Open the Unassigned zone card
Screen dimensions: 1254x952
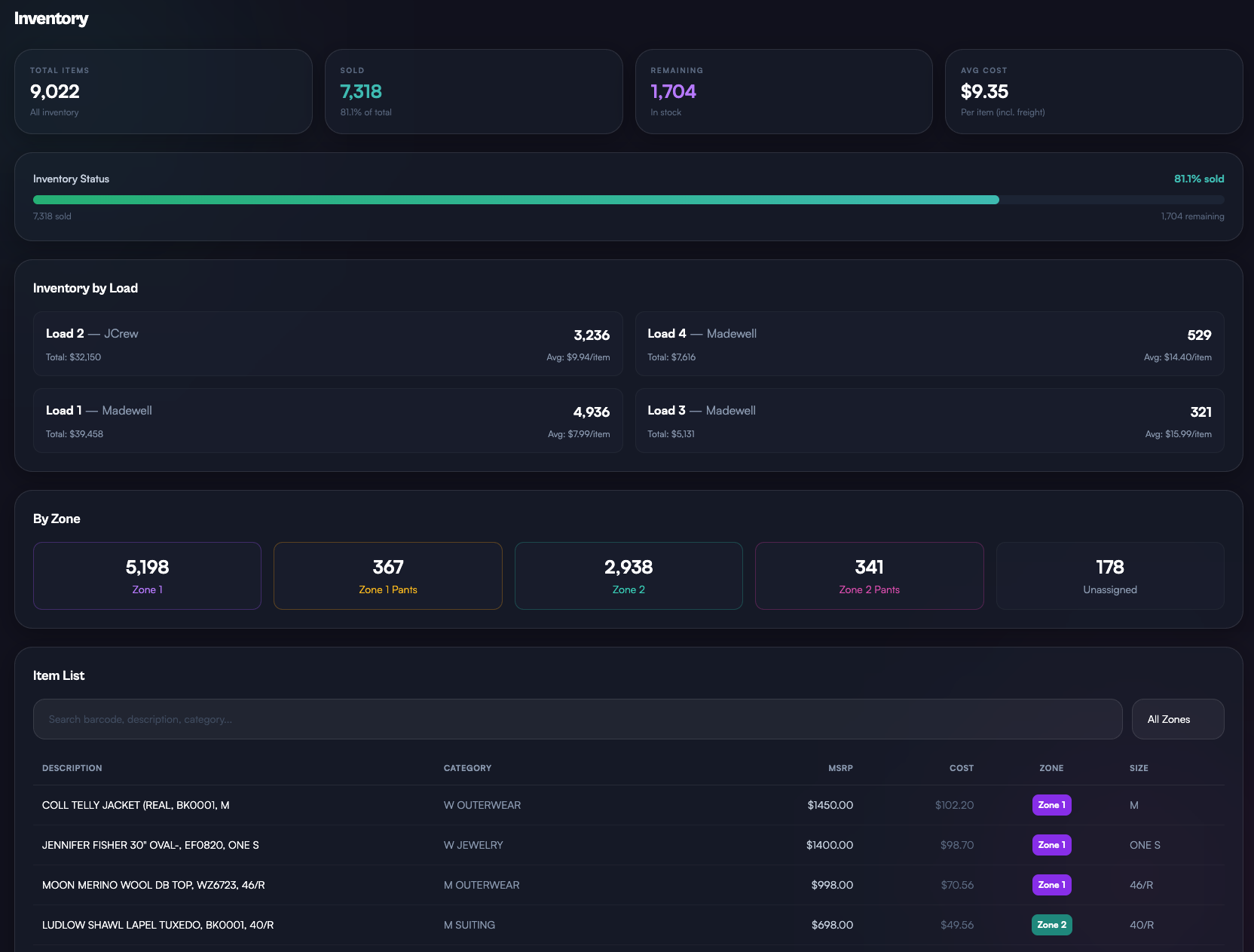pyautogui.click(x=1109, y=575)
